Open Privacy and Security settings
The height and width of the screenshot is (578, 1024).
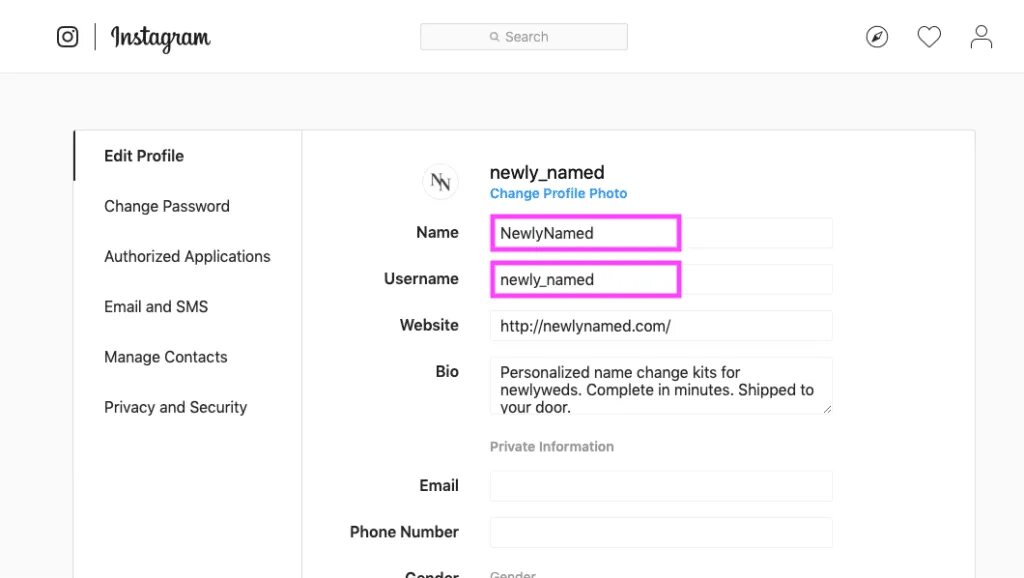tap(175, 407)
